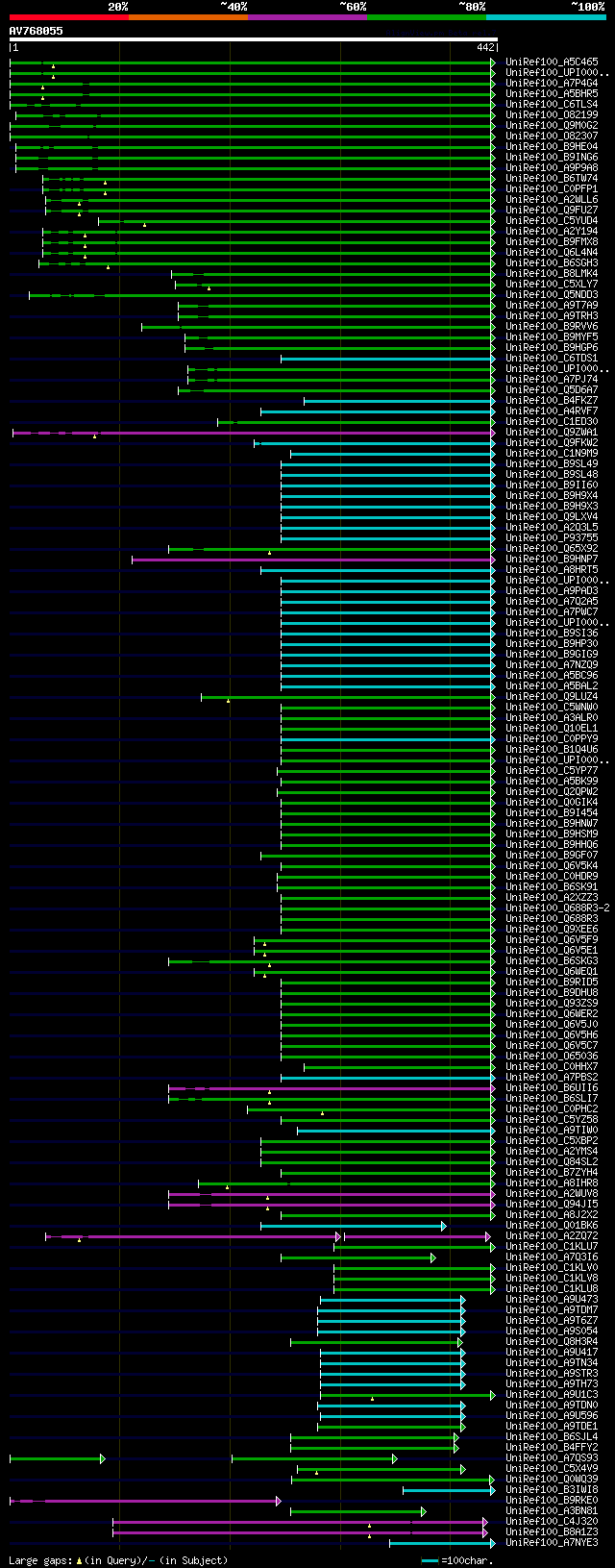Click hit label UniRef100_A5BAL2
The width and height of the screenshot is (615, 1568).
(552, 686)
